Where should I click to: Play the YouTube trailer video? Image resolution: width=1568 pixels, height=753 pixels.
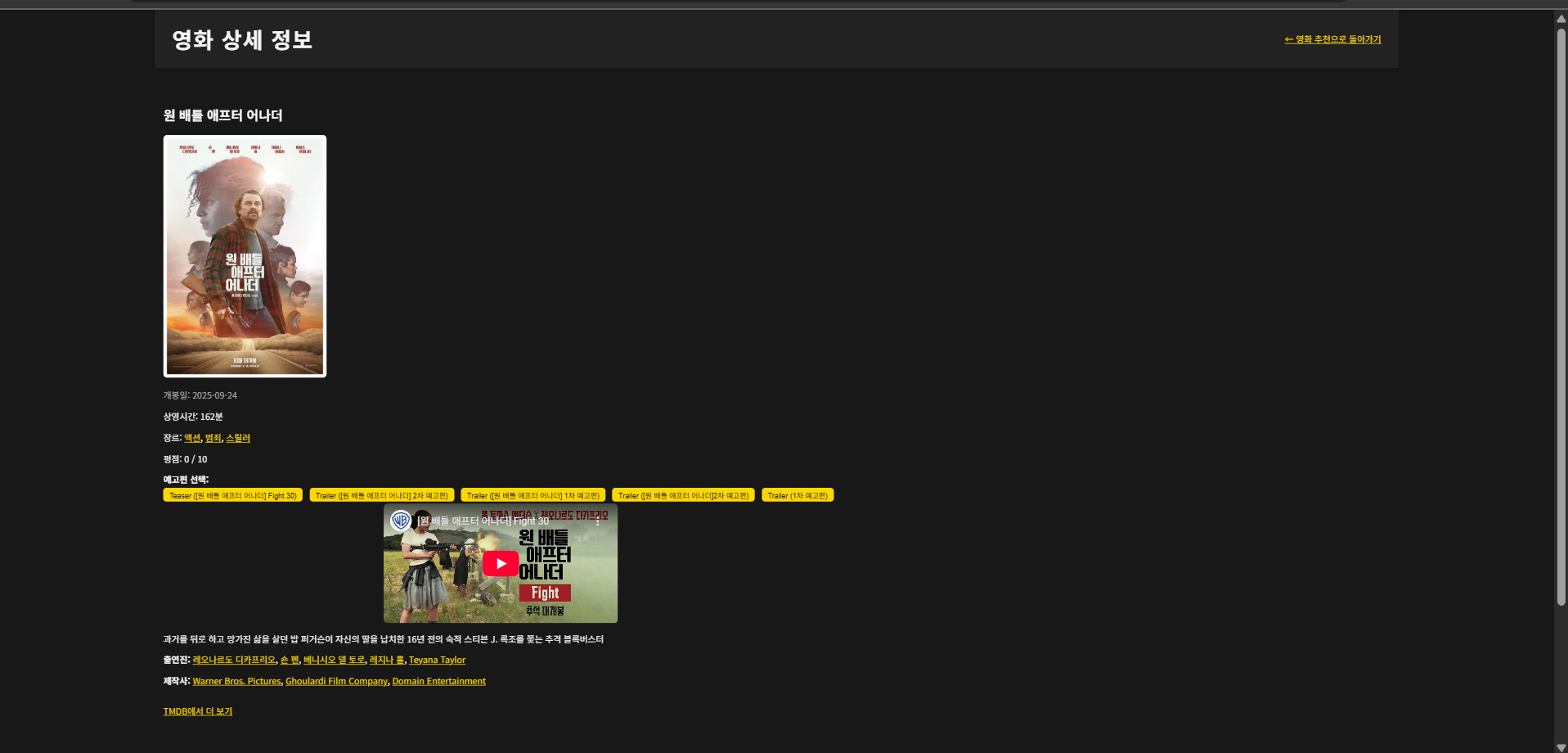pos(501,563)
